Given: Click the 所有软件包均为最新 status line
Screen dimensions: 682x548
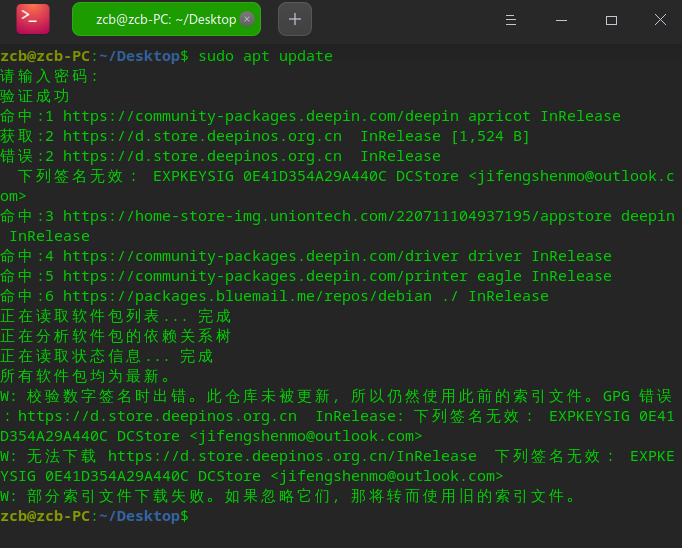Looking at the screenshot, I should (87, 376).
